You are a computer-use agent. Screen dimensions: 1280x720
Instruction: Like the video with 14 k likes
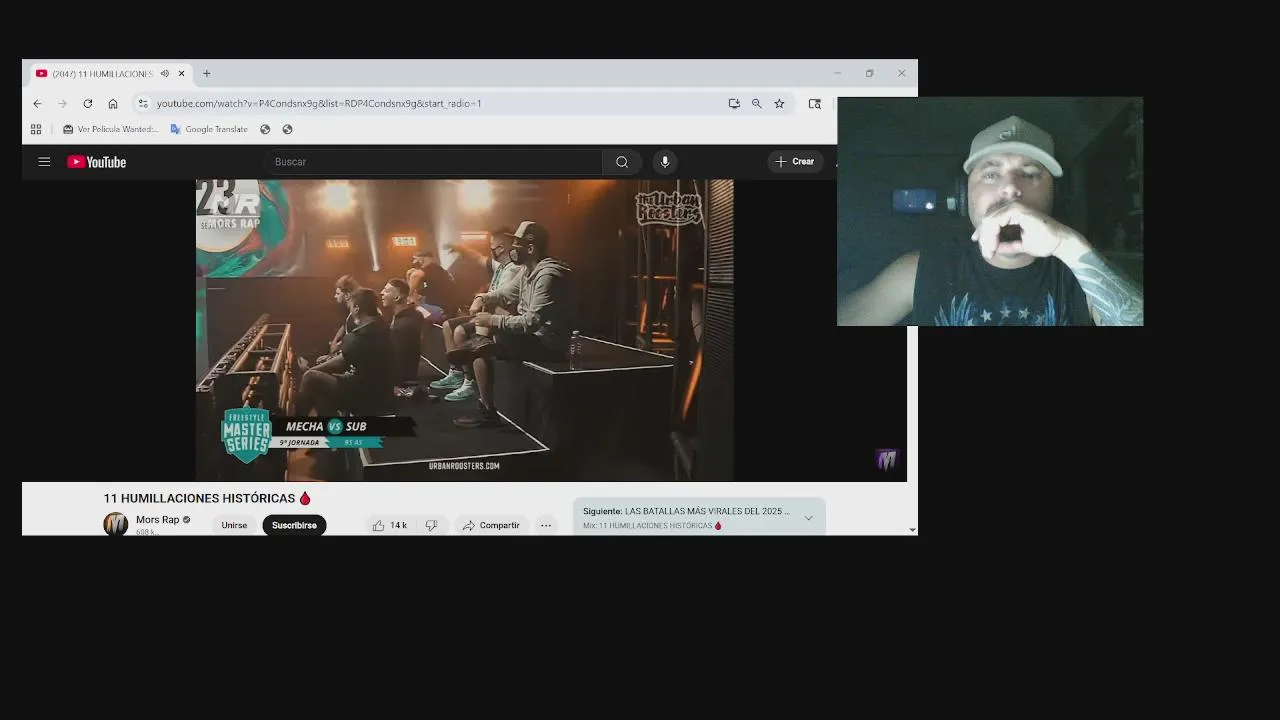tap(389, 525)
